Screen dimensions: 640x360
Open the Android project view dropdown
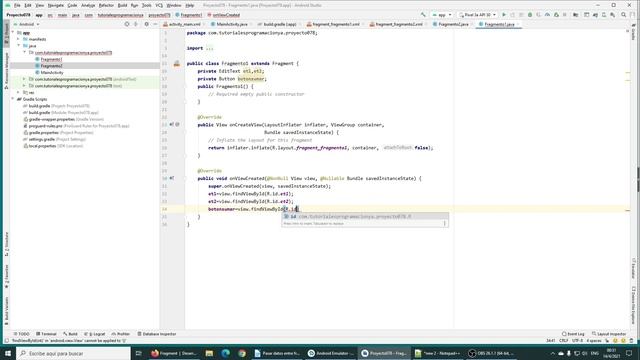(x=28, y=24)
